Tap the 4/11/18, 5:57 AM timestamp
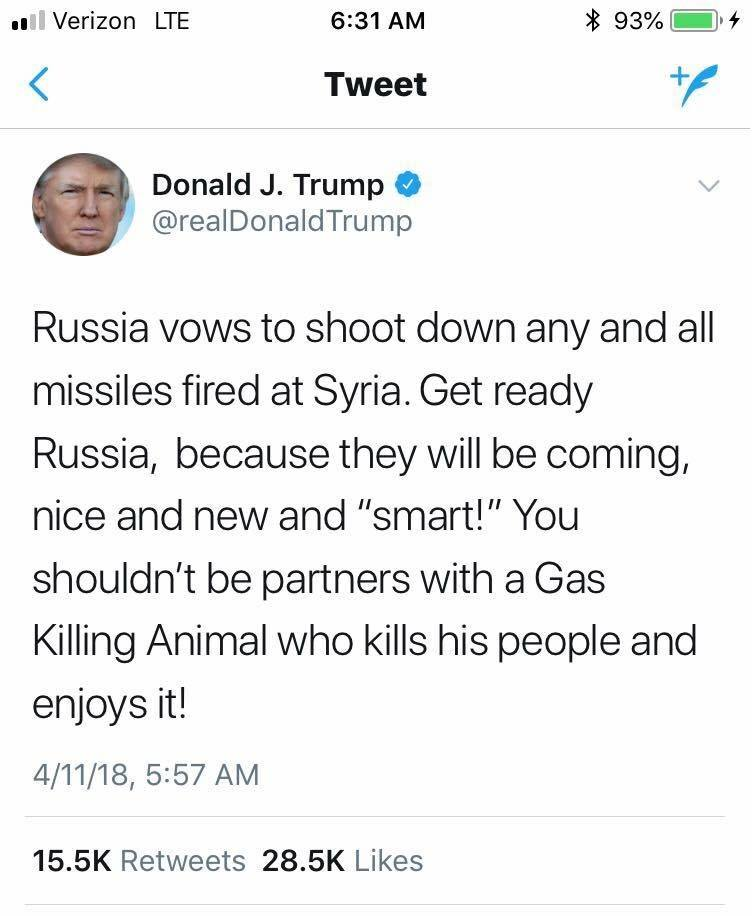752x916 pixels. 146,774
